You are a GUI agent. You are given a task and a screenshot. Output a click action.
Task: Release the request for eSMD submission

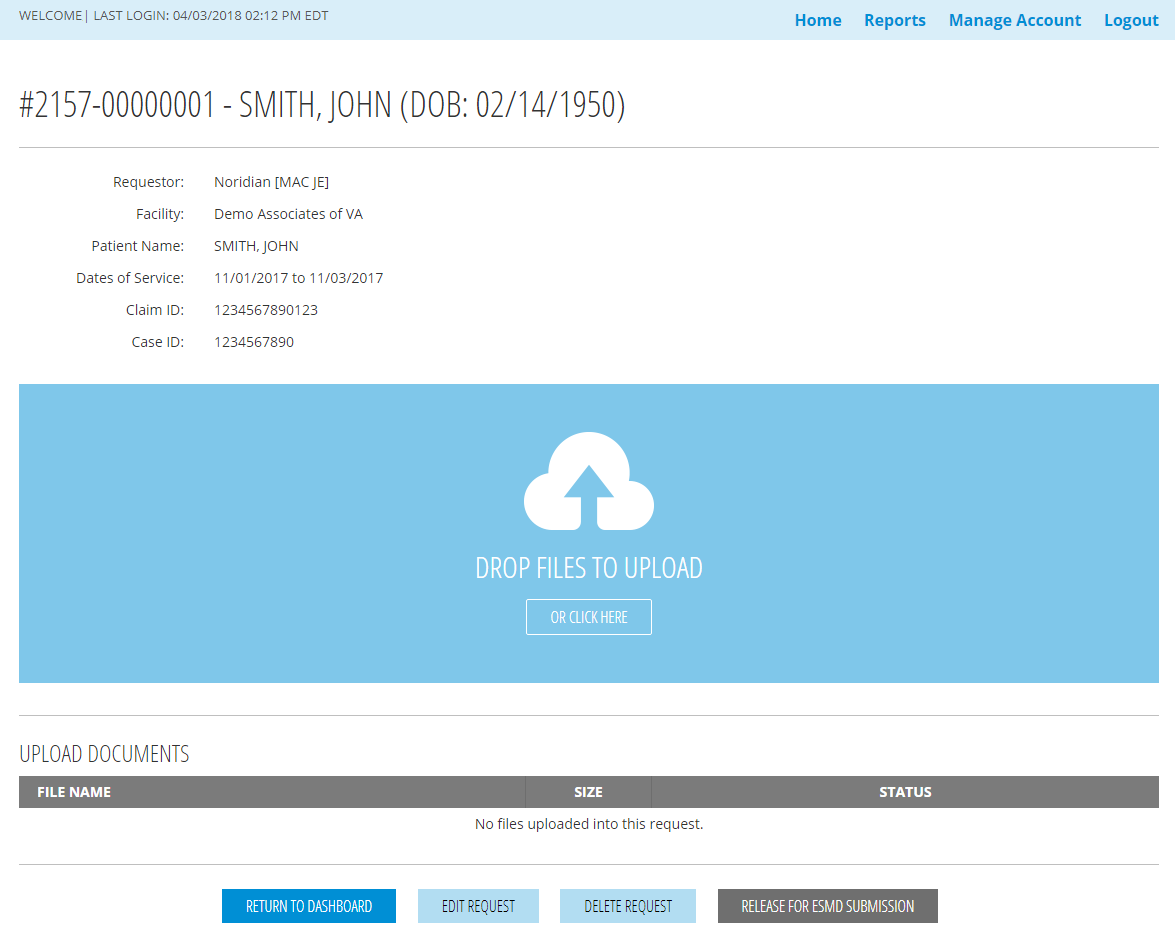[x=827, y=906]
